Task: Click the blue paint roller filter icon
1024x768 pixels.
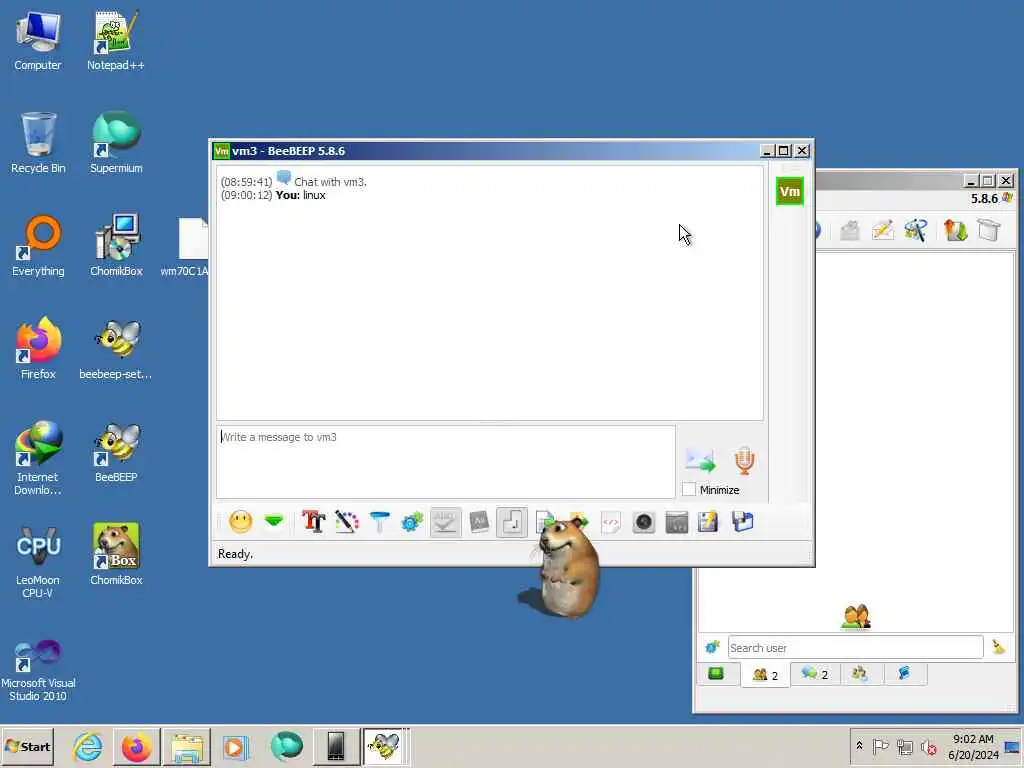Action: tap(379, 522)
